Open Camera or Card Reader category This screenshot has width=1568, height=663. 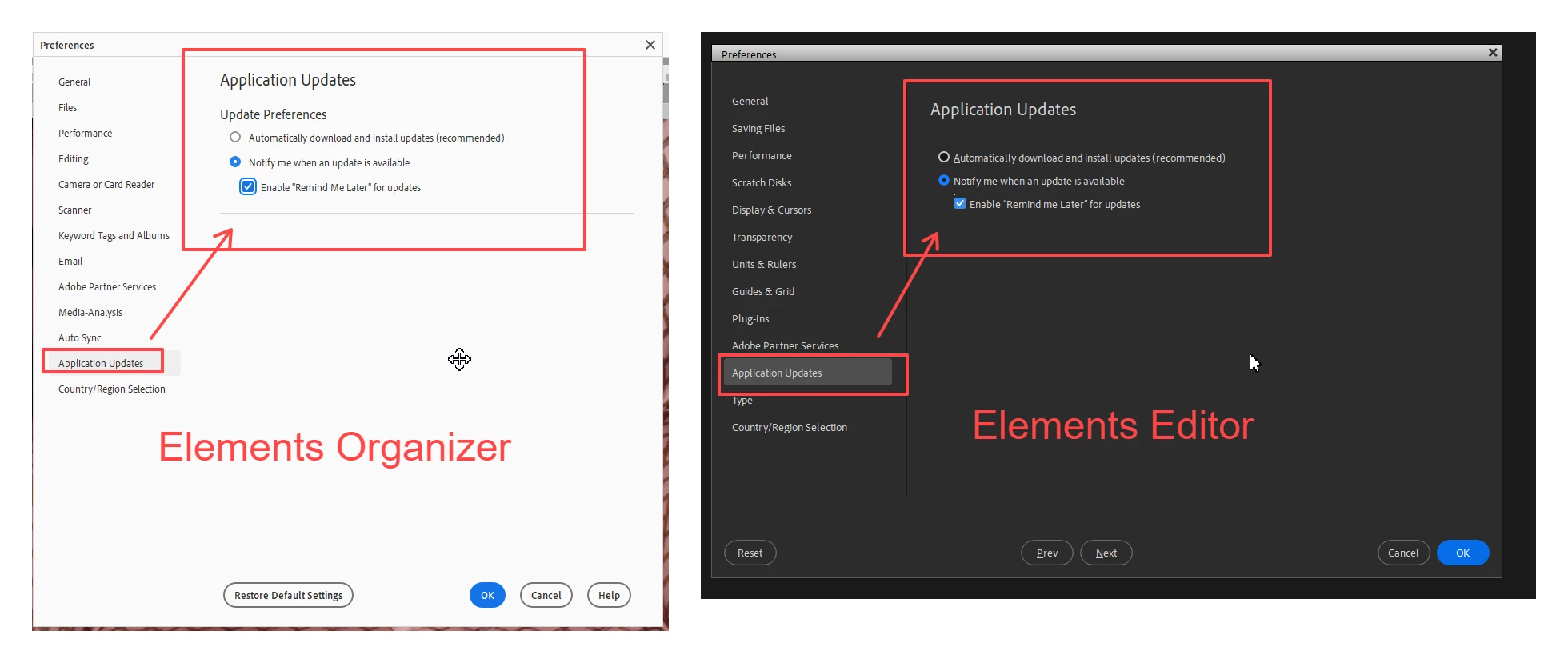tap(106, 184)
